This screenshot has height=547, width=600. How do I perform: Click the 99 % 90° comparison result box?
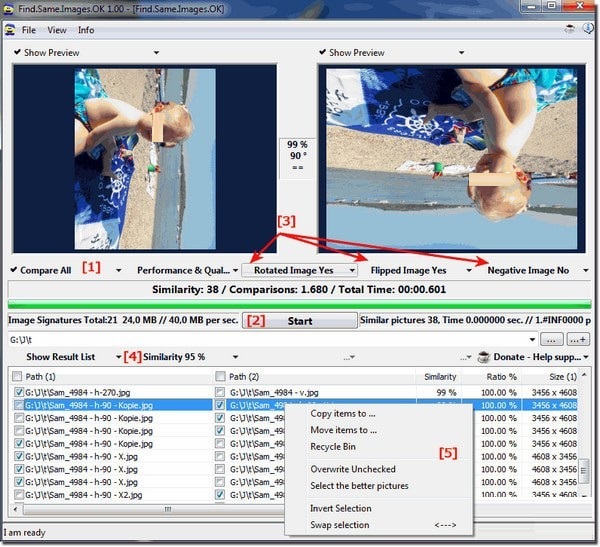coord(297,158)
